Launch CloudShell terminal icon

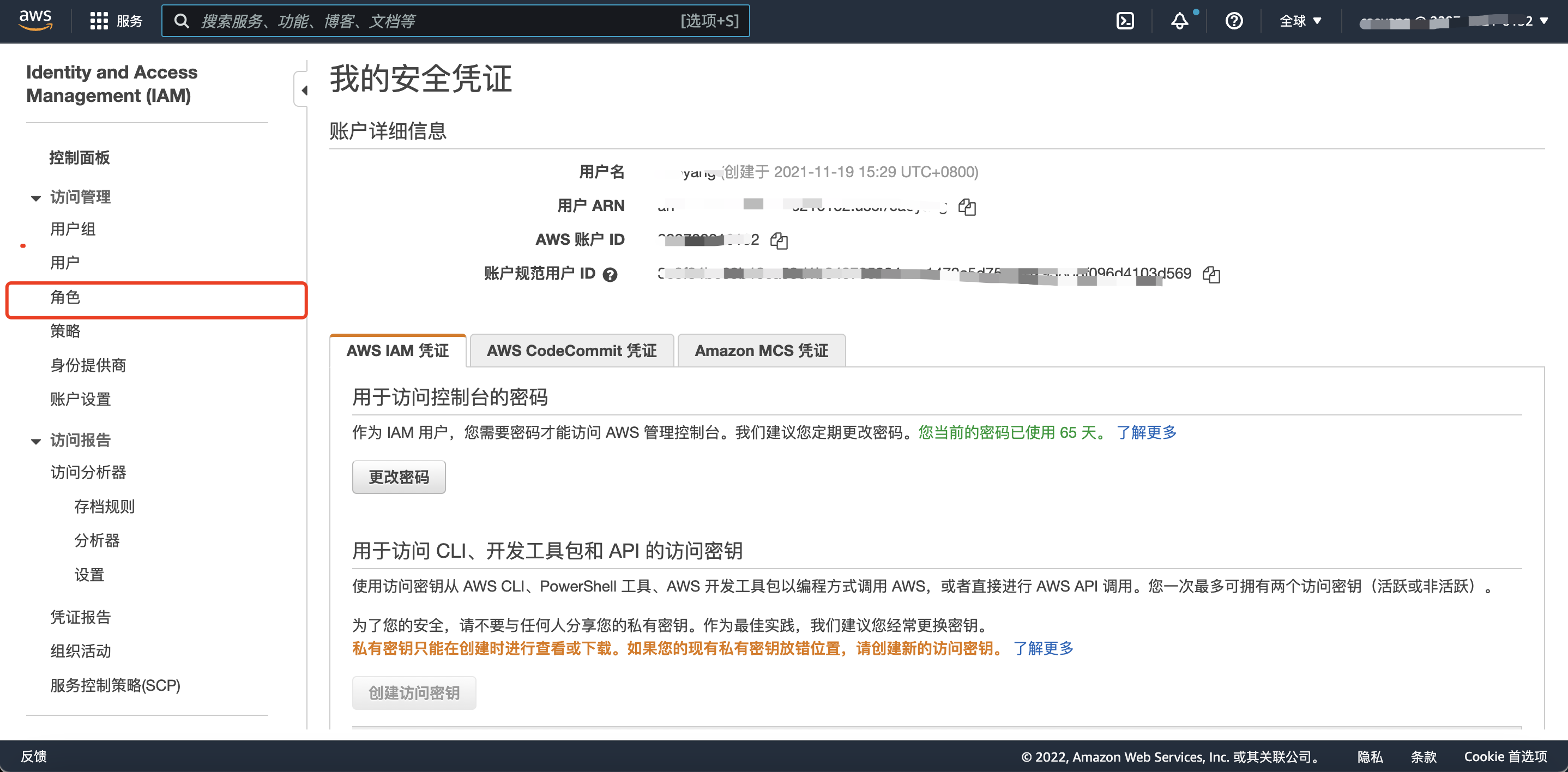click(x=1125, y=21)
